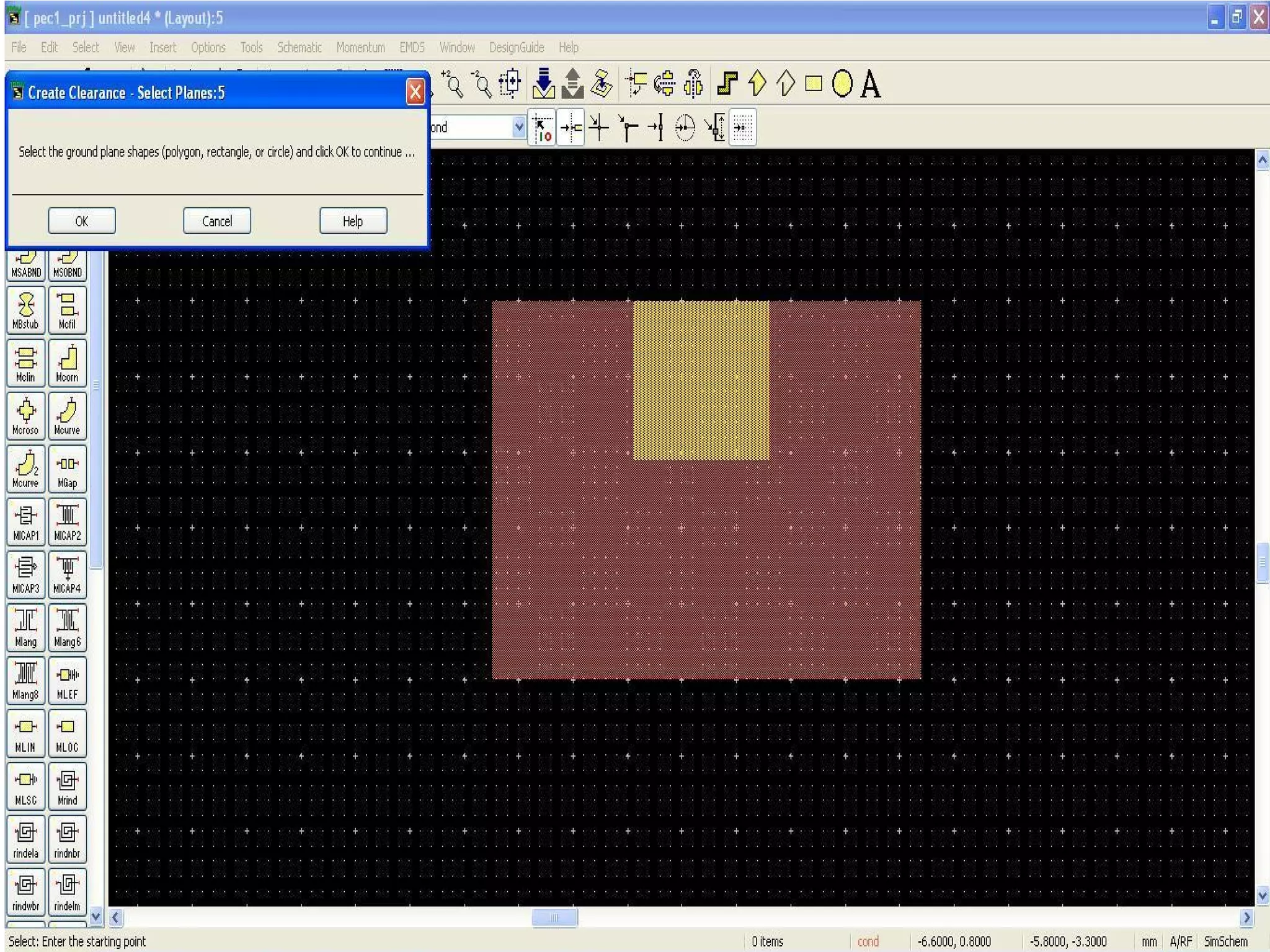Open the EMDS menu
The image size is (1270, 952).
412,48
